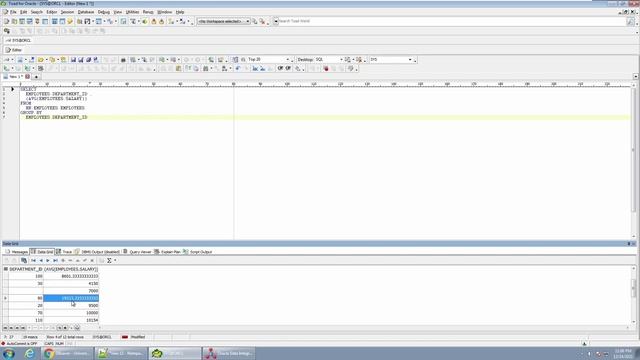Go to first record in grid navigator
The image size is (640, 360).
(x=33, y=260)
